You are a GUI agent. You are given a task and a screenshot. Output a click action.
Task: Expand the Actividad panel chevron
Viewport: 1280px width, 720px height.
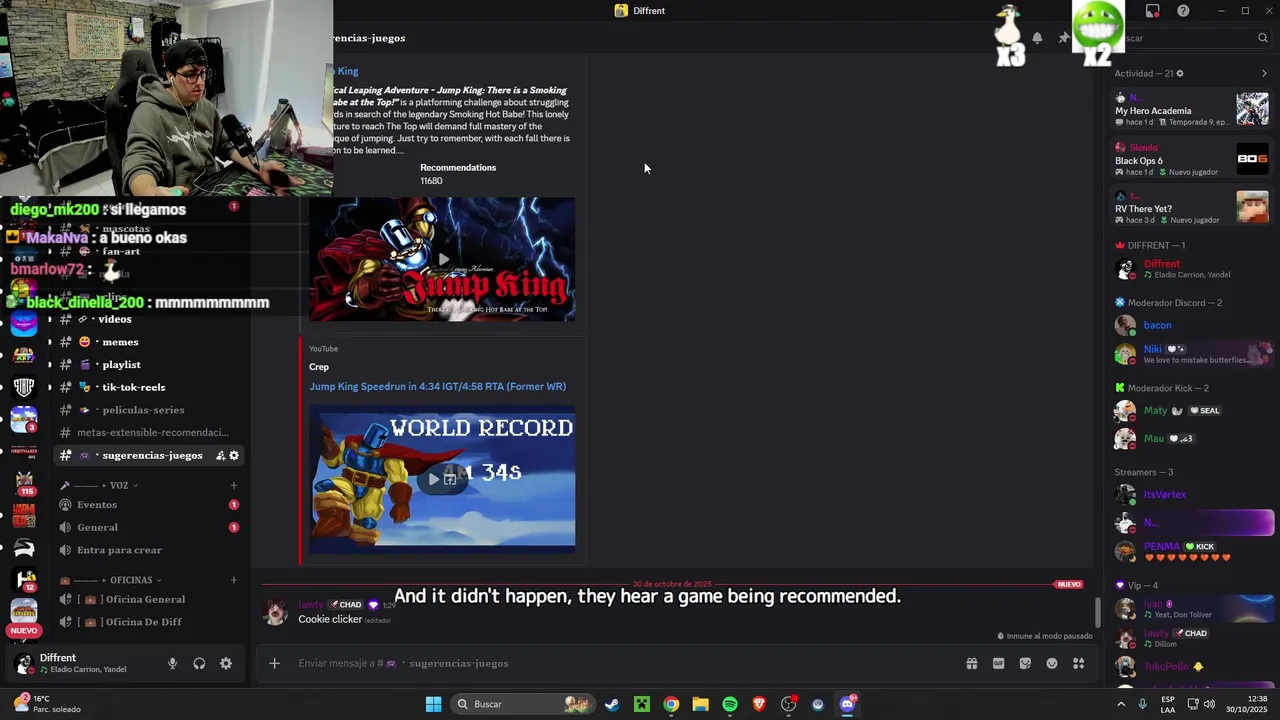click(x=1264, y=73)
